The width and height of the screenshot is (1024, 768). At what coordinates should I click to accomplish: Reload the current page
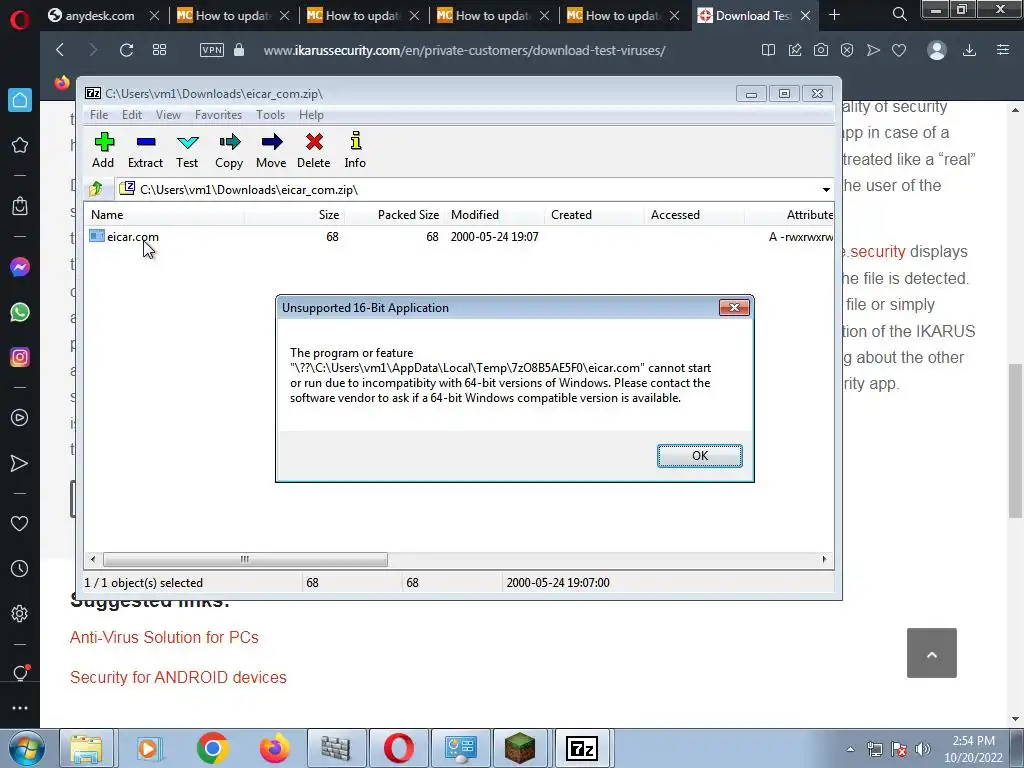126,50
